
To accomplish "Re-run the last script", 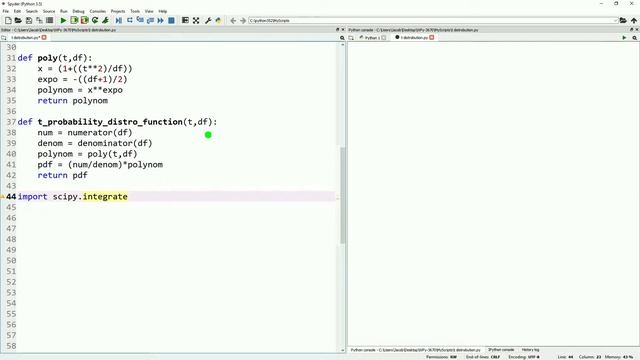I will 95,20.
